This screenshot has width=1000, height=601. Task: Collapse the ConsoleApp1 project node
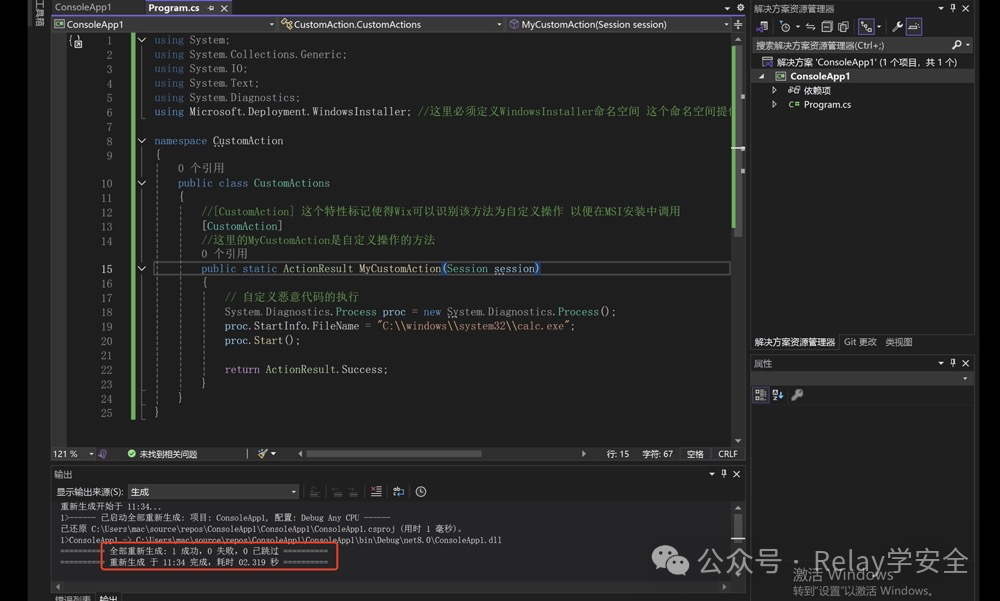tap(761, 76)
